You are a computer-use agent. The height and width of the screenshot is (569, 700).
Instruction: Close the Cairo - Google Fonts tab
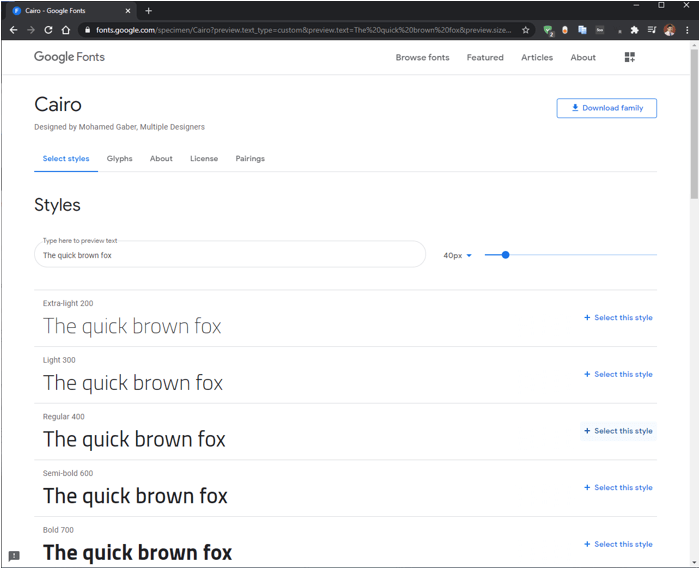(128, 11)
